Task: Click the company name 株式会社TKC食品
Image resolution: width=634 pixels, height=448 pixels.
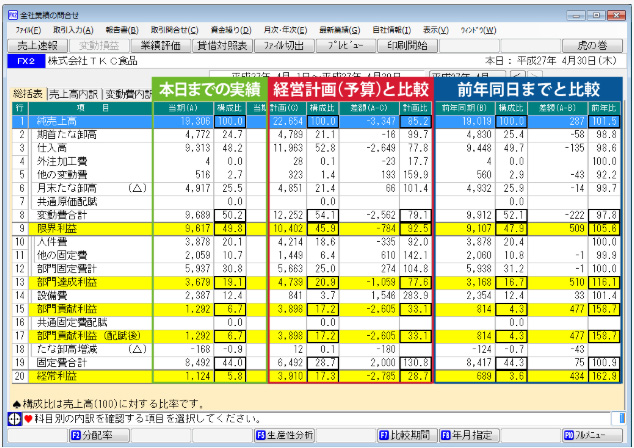Action: (93, 61)
